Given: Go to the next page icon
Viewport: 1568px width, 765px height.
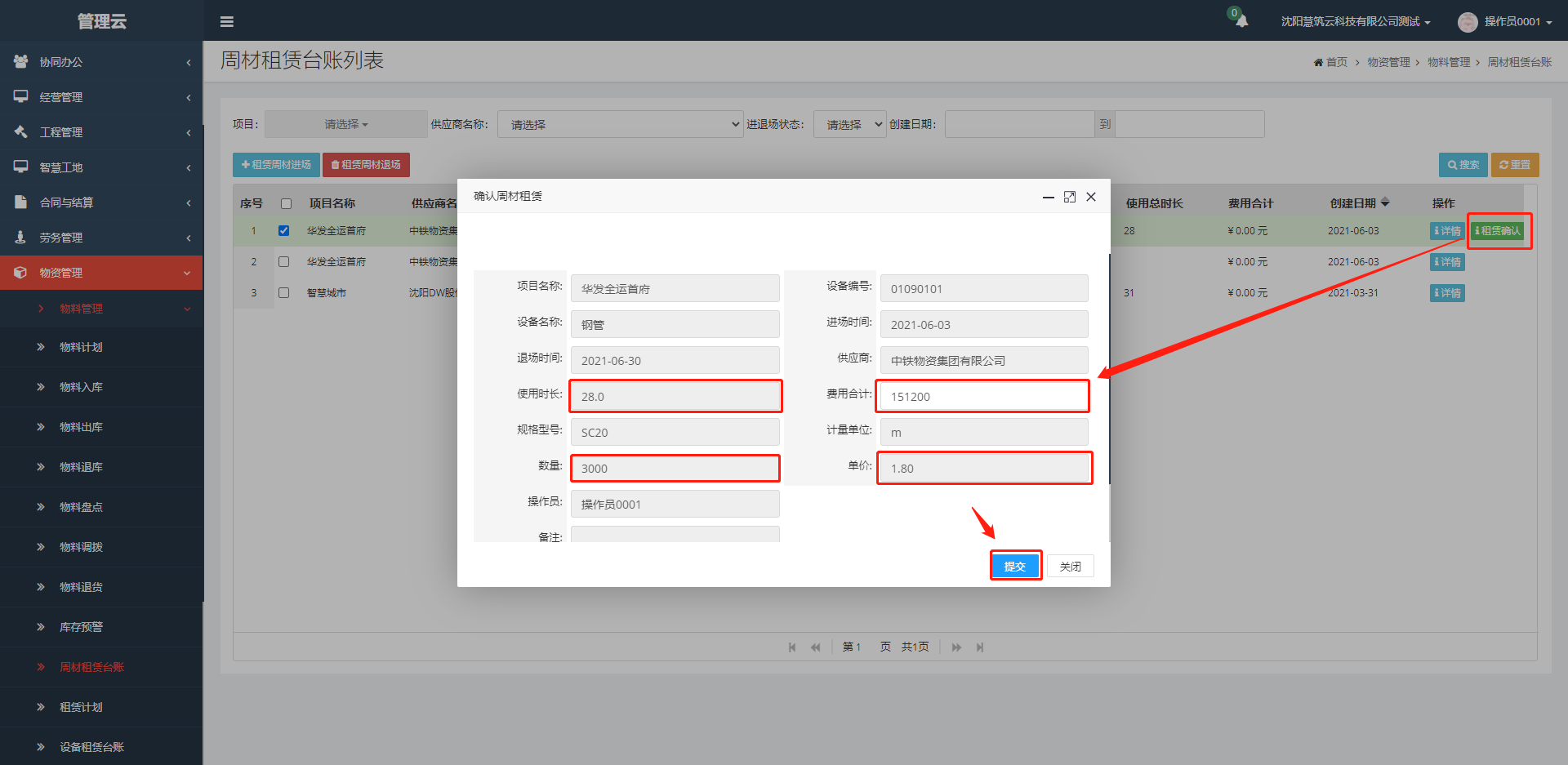Looking at the screenshot, I should (x=956, y=647).
